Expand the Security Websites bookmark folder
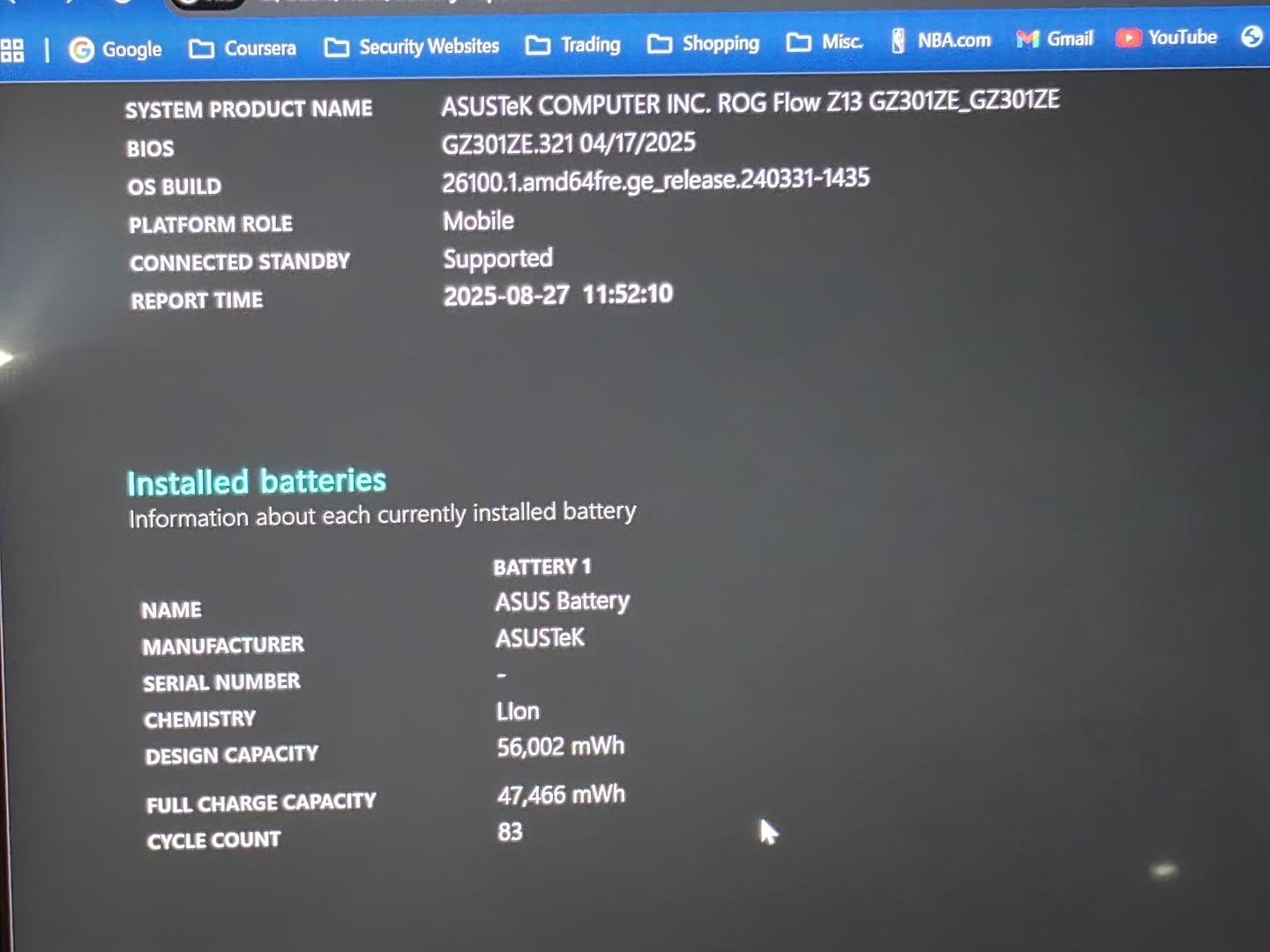 [x=411, y=46]
